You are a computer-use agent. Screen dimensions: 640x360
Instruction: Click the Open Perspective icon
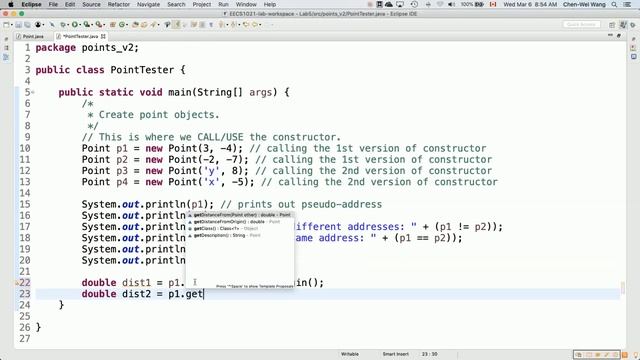click(611, 25)
